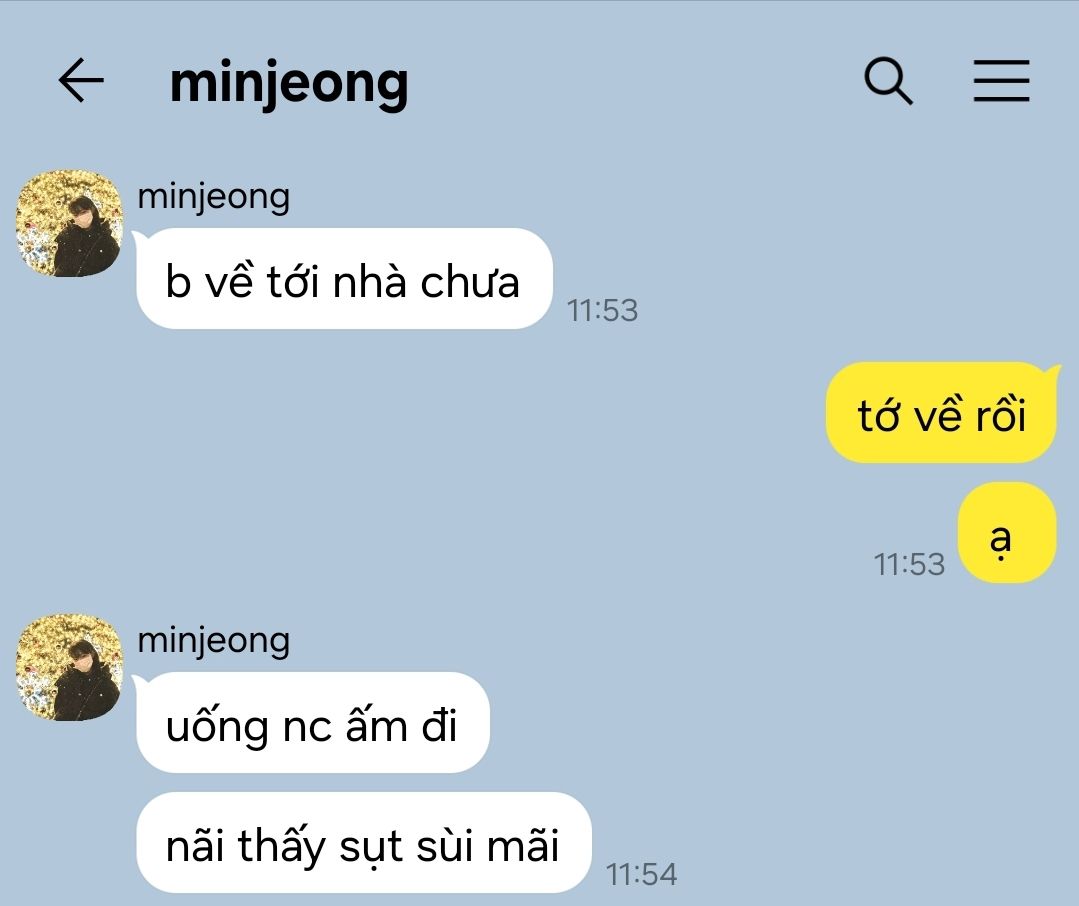Go back using the left arrow

tap(81, 80)
